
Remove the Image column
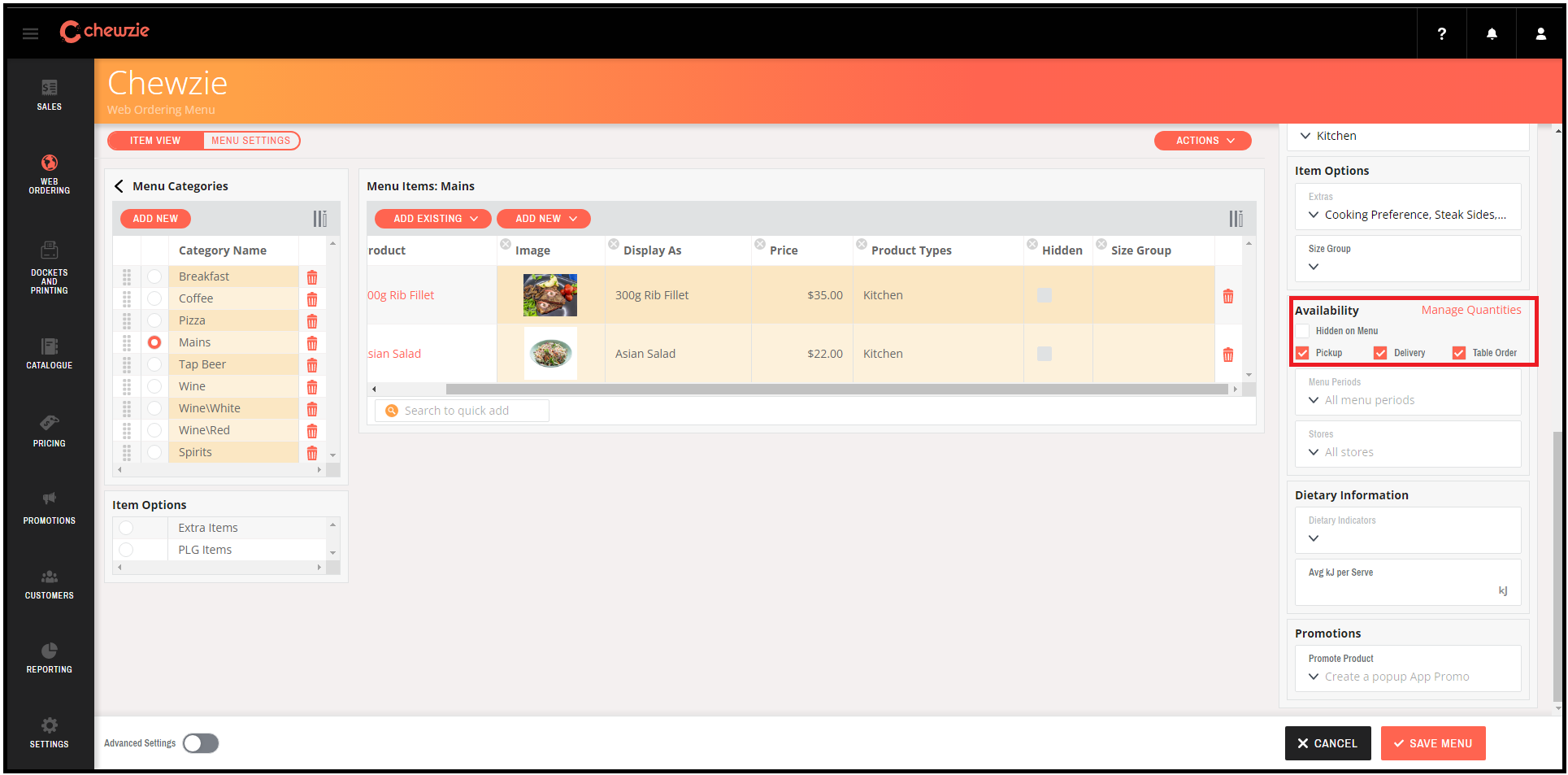point(506,244)
